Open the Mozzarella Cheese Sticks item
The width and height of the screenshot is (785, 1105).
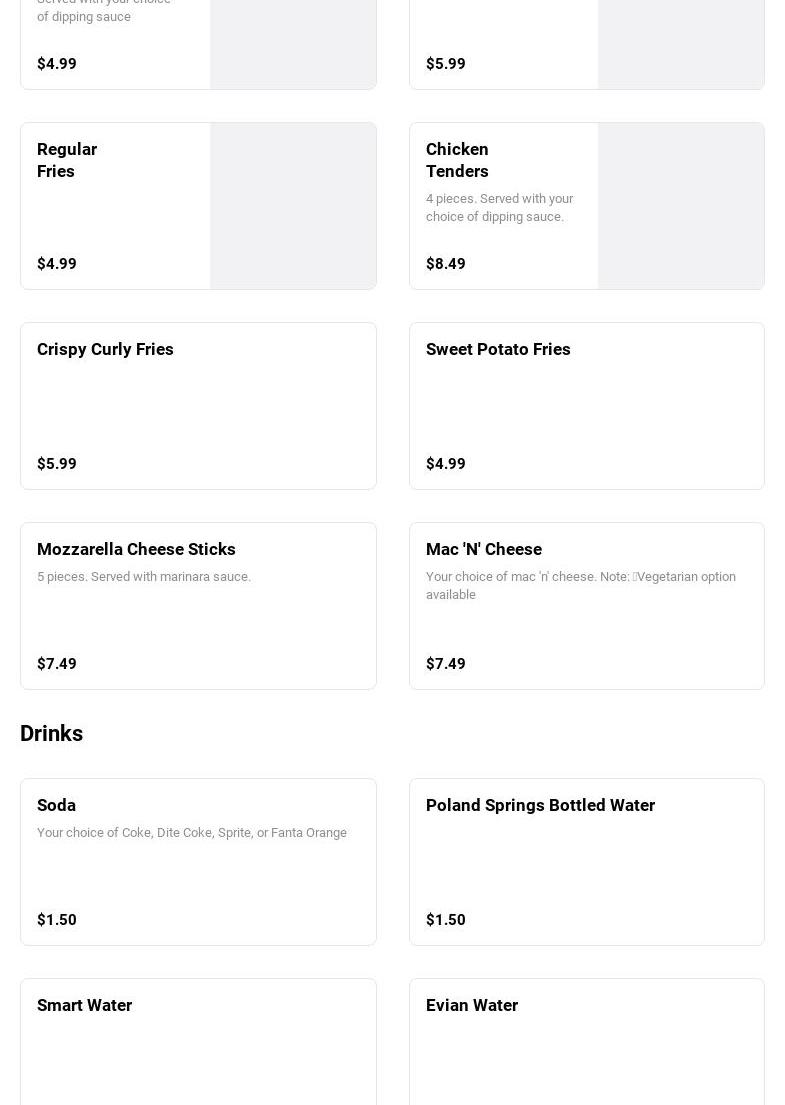tap(136, 549)
